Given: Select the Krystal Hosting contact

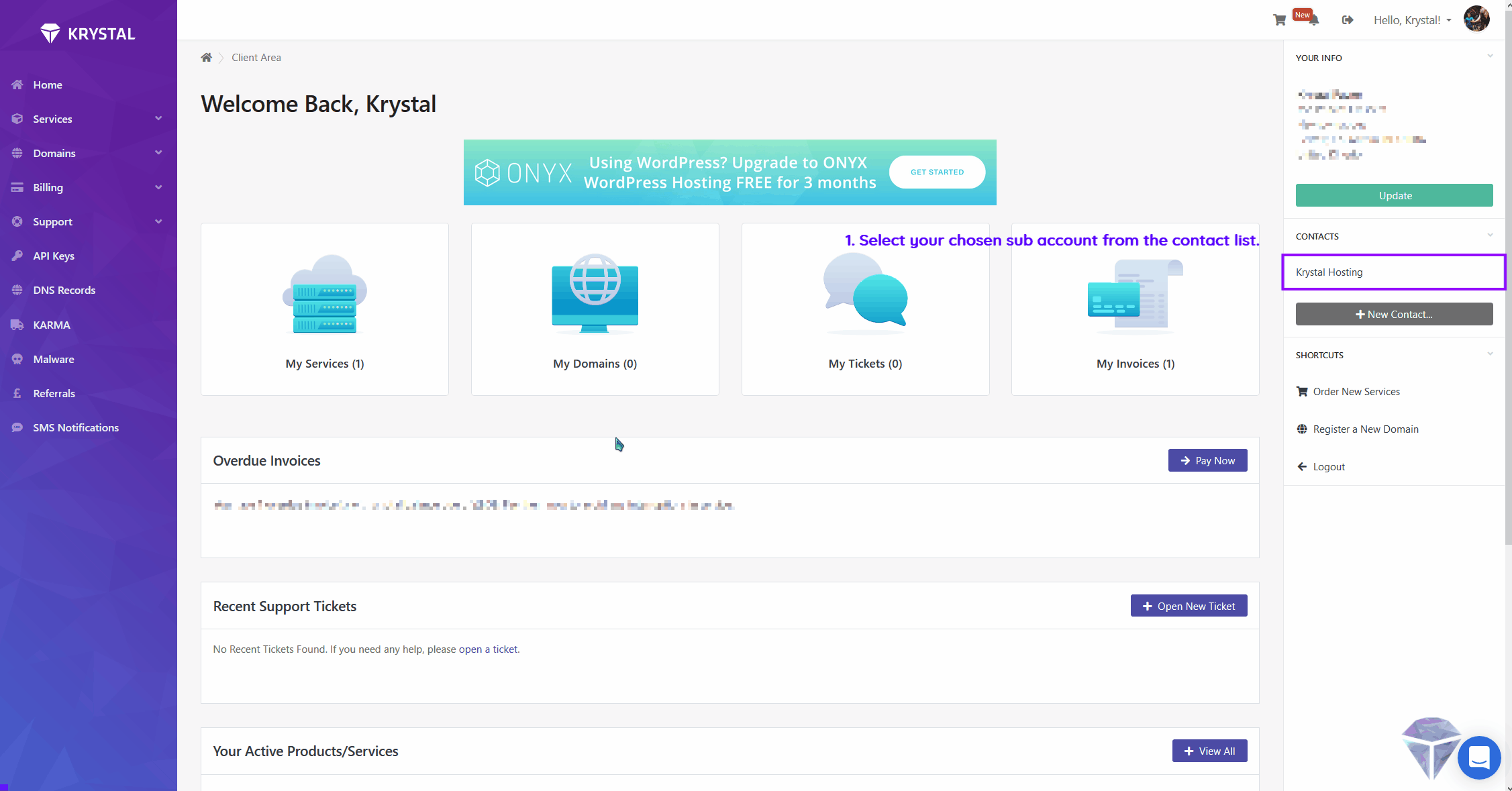Looking at the screenshot, I should [1394, 272].
